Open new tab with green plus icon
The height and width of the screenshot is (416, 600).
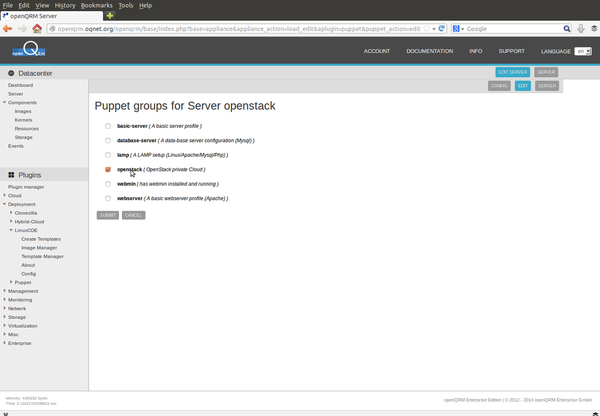point(110,16)
